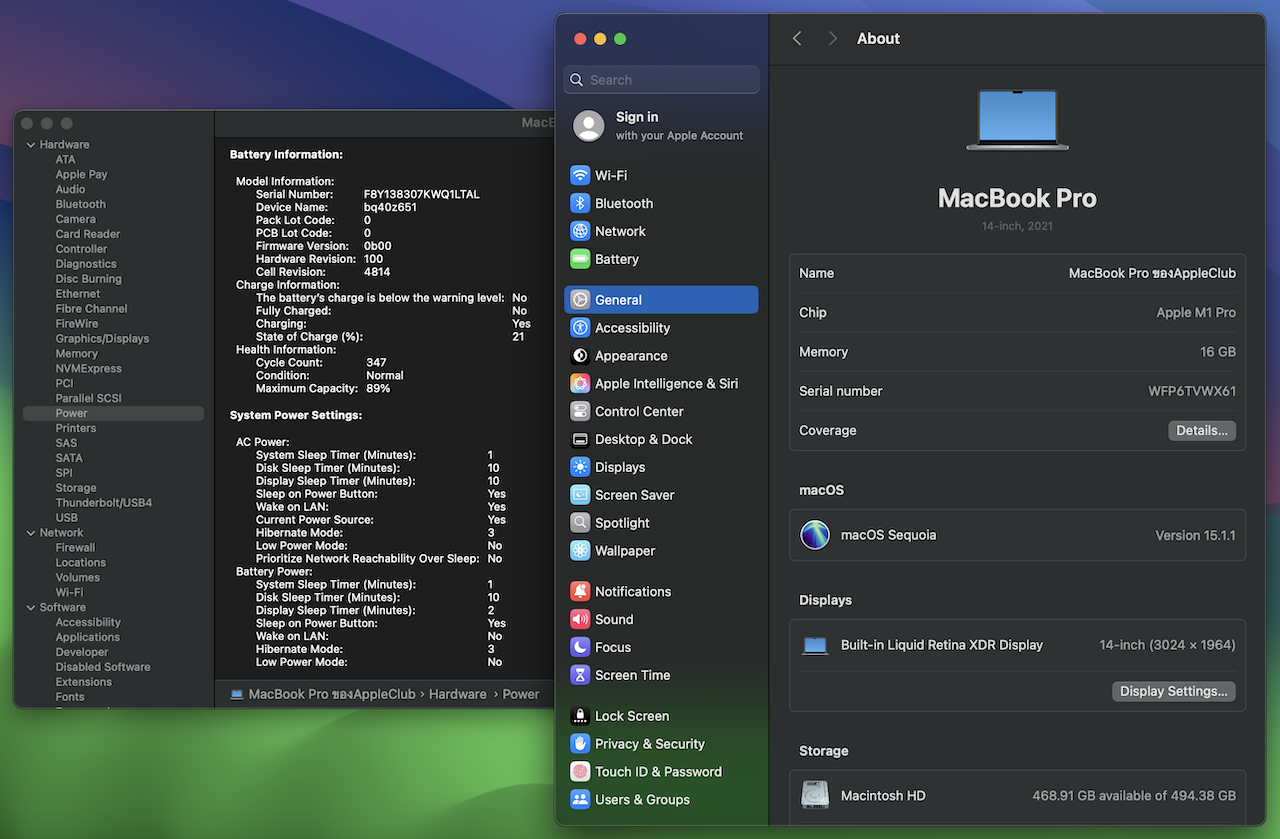Open Bluetooth in the System Settings sidebar
Screen dimensions: 1280x839
click(x=661, y=203)
